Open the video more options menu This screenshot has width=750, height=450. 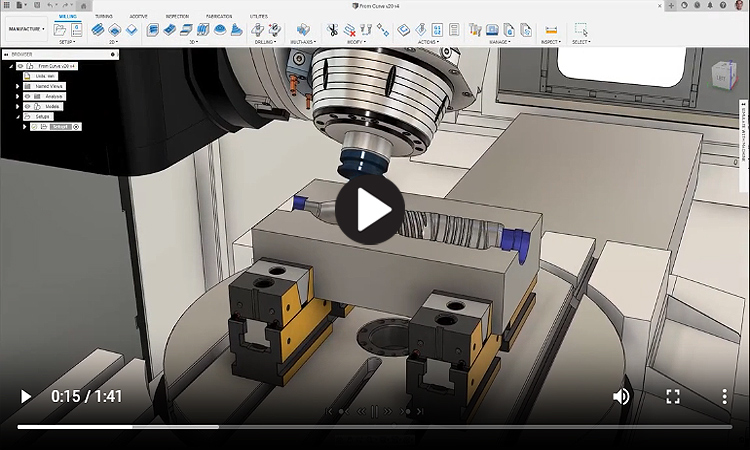pos(725,396)
